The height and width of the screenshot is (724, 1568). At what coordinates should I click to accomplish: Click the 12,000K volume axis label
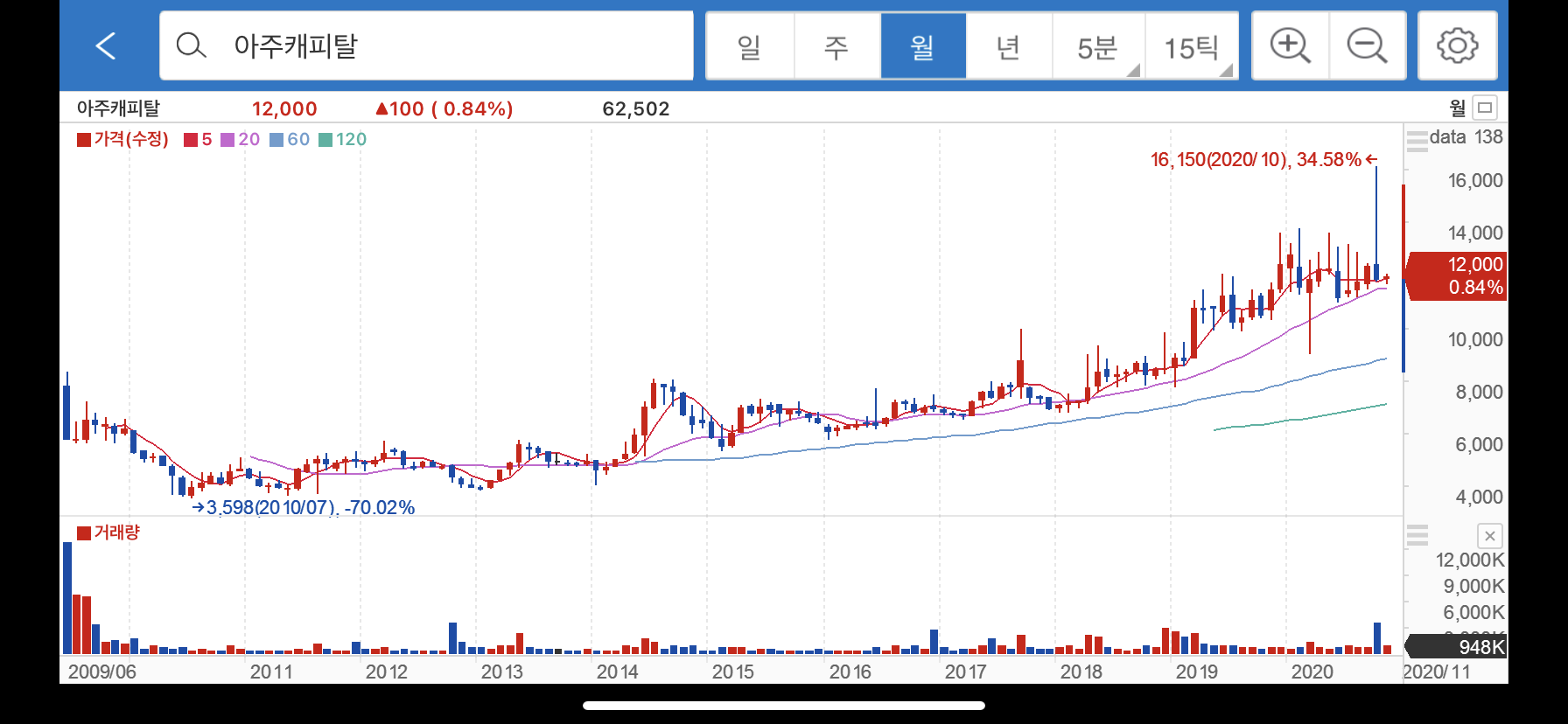point(1470,560)
